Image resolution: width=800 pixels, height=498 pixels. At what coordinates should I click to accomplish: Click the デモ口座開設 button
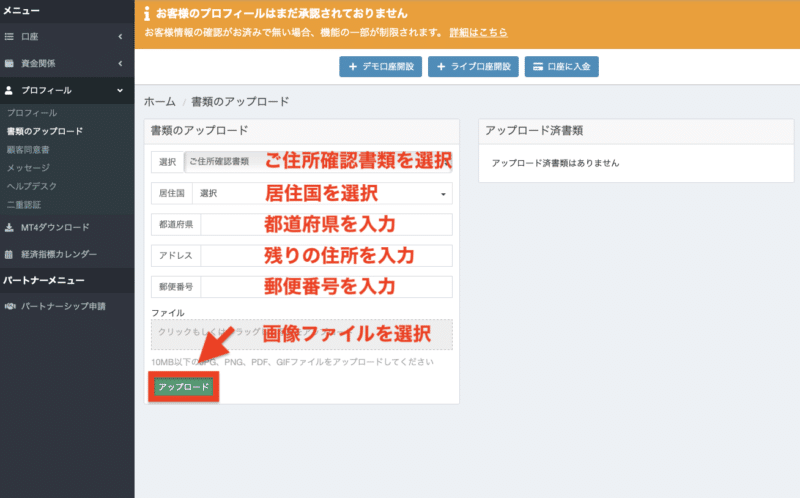pos(381,67)
